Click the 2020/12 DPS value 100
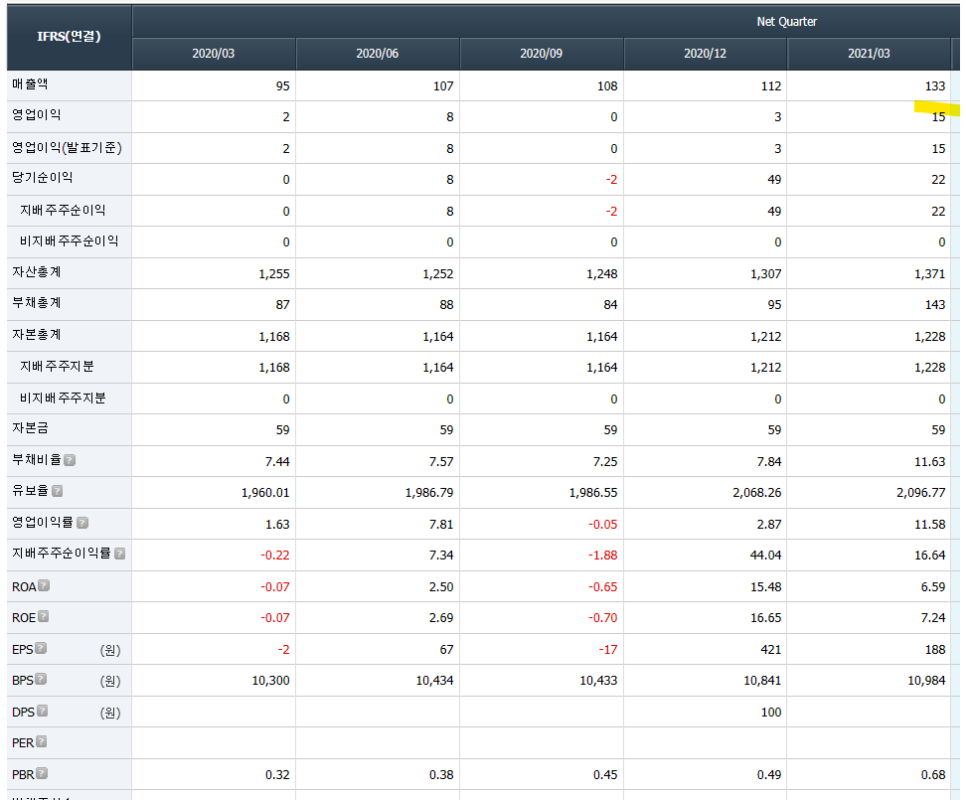966x800 pixels. click(771, 713)
